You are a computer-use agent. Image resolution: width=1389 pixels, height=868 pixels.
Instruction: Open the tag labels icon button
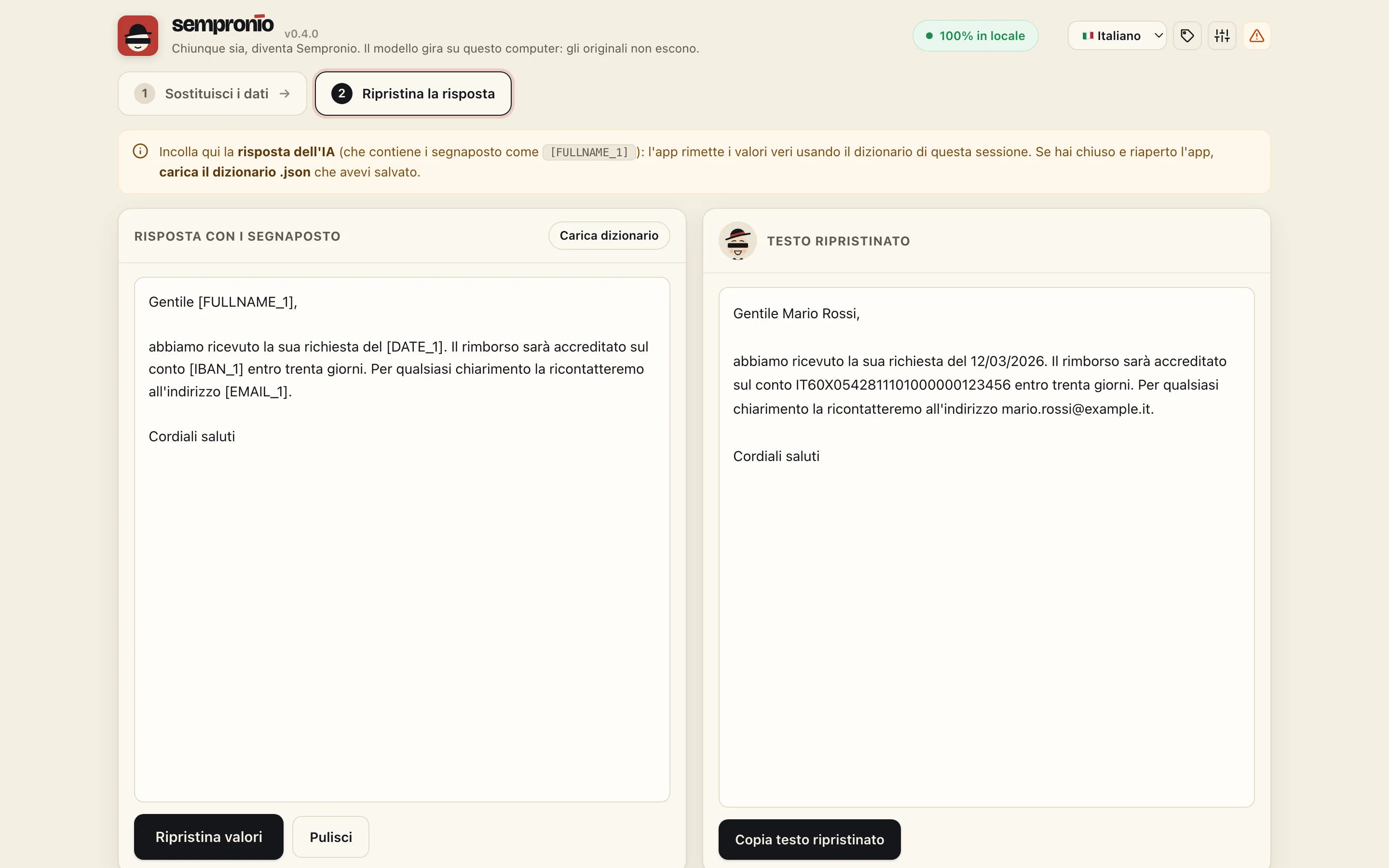tap(1187, 36)
